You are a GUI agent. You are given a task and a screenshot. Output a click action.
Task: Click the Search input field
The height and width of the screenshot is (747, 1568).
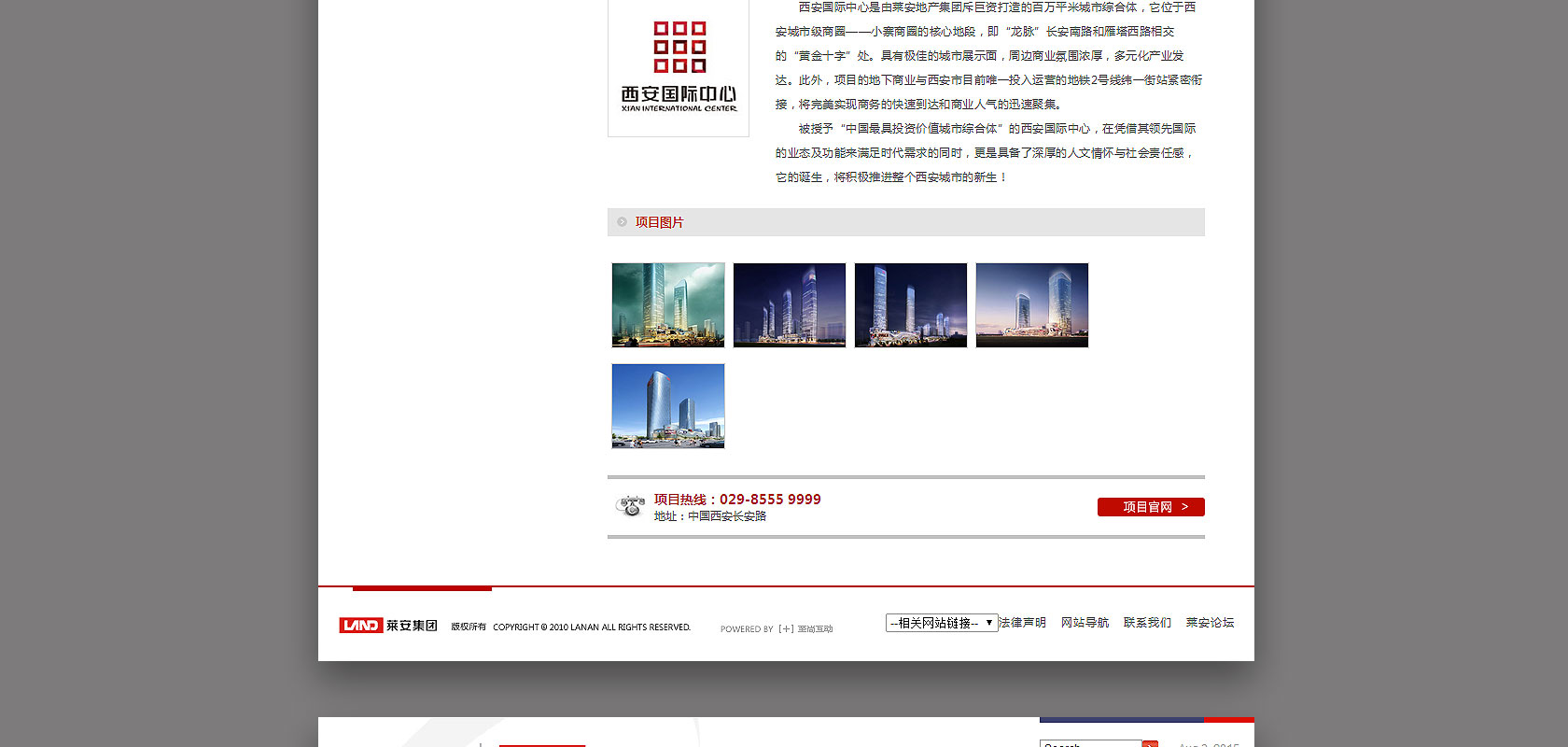pos(1090,743)
